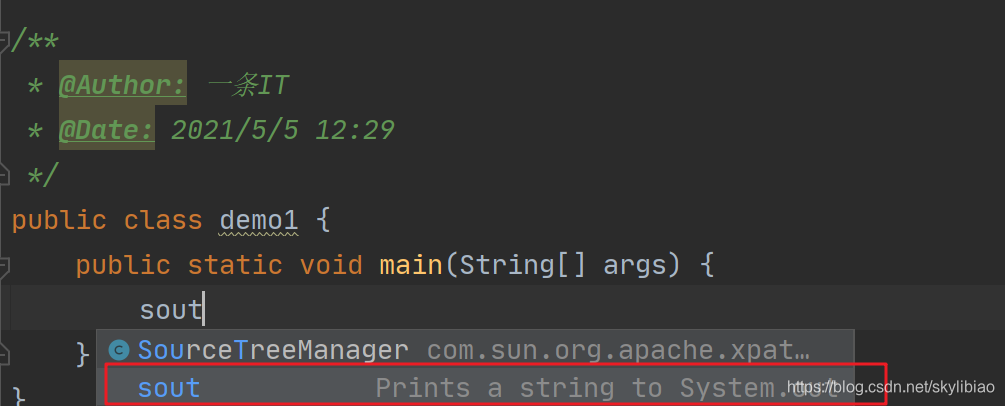The height and width of the screenshot is (406, 1005).
Task: Click the 一条IT author name text
Action: (249, 85)
